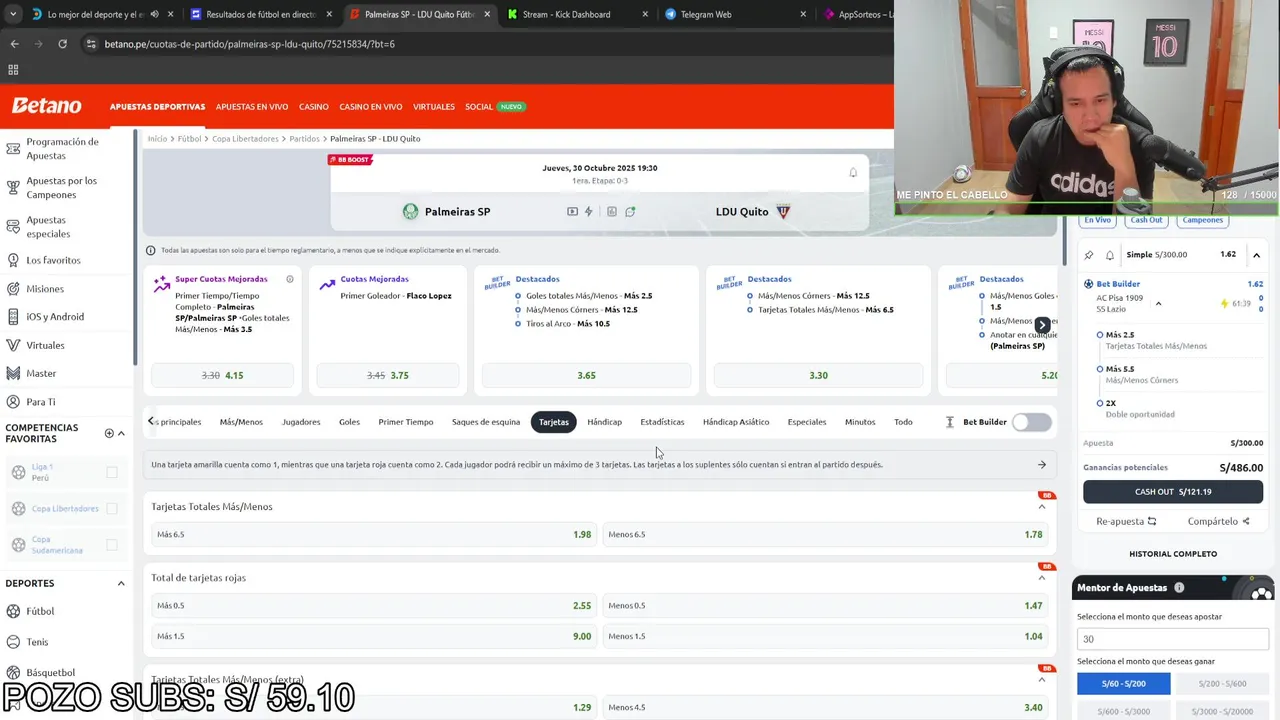The width and height of the screenshot is (1280, 720).
Task: Select Menos 1.5 red cards odds 1.04
Action: tap(825, 636)
